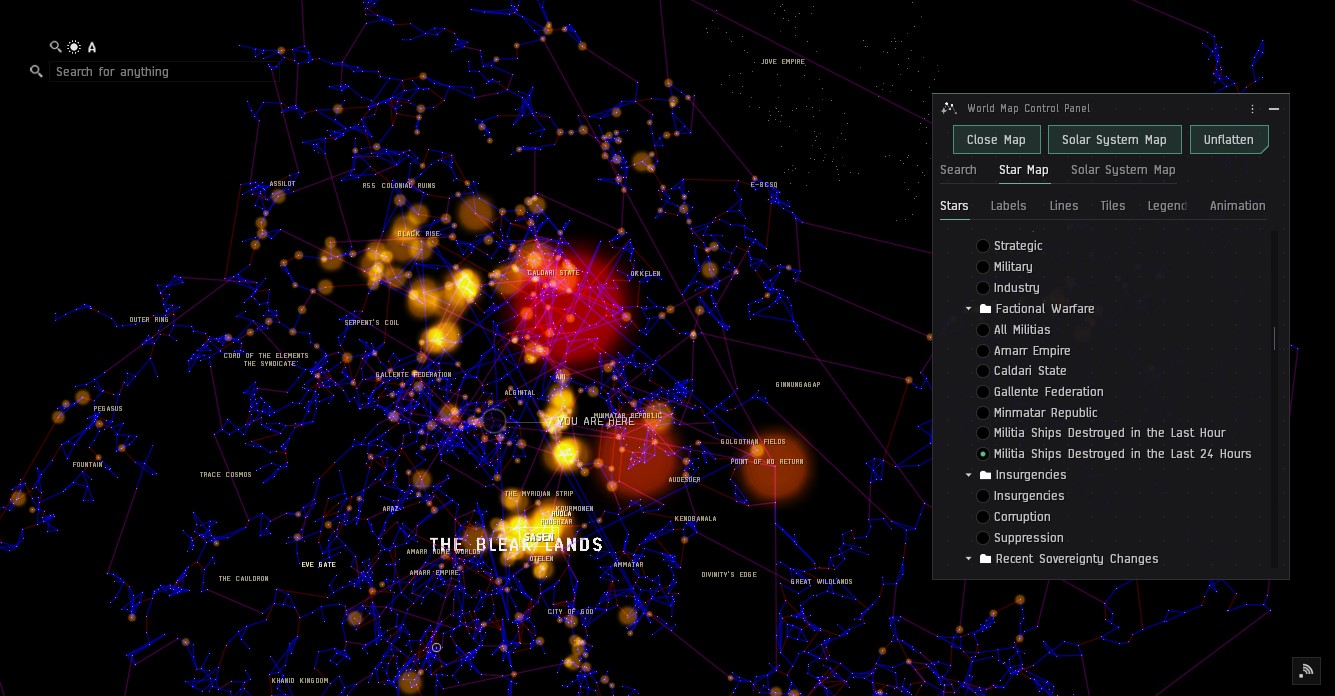Click the MINMATAR REPUBLIC map label
Viewport: 1335px width, 696px height.
(x=628, y=416)
